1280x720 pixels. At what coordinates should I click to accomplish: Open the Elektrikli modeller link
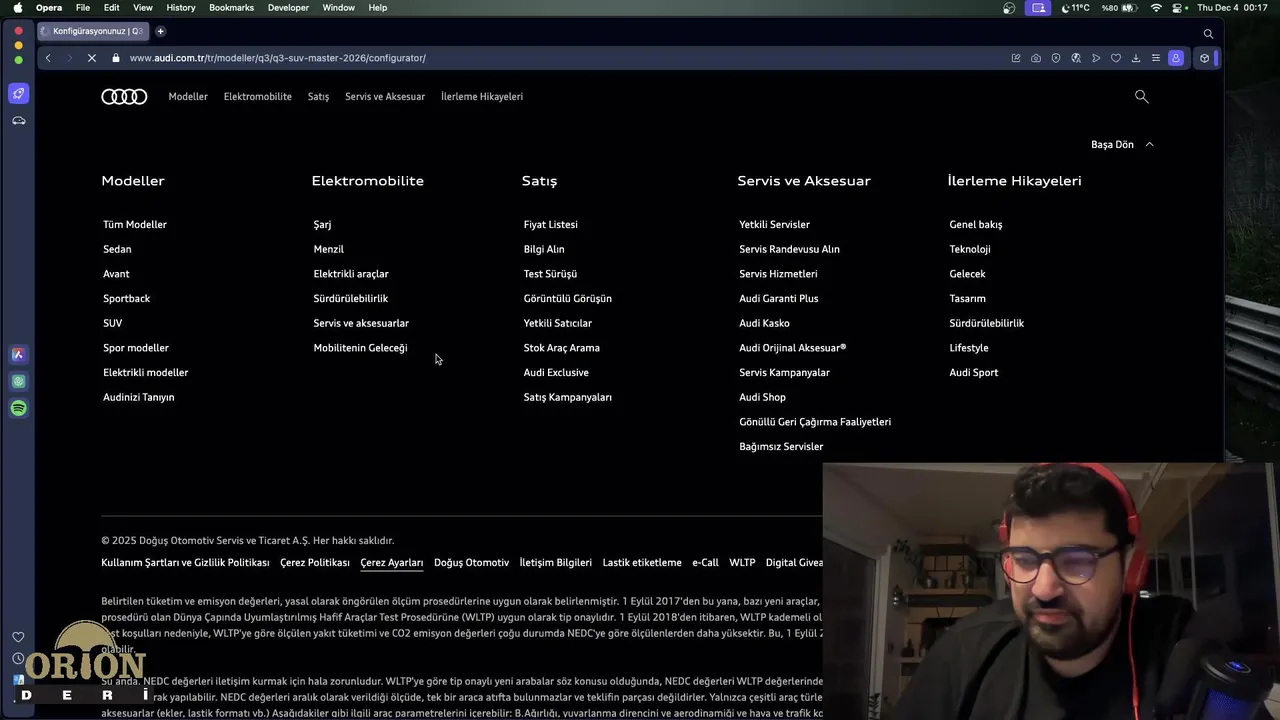point(145,373)
